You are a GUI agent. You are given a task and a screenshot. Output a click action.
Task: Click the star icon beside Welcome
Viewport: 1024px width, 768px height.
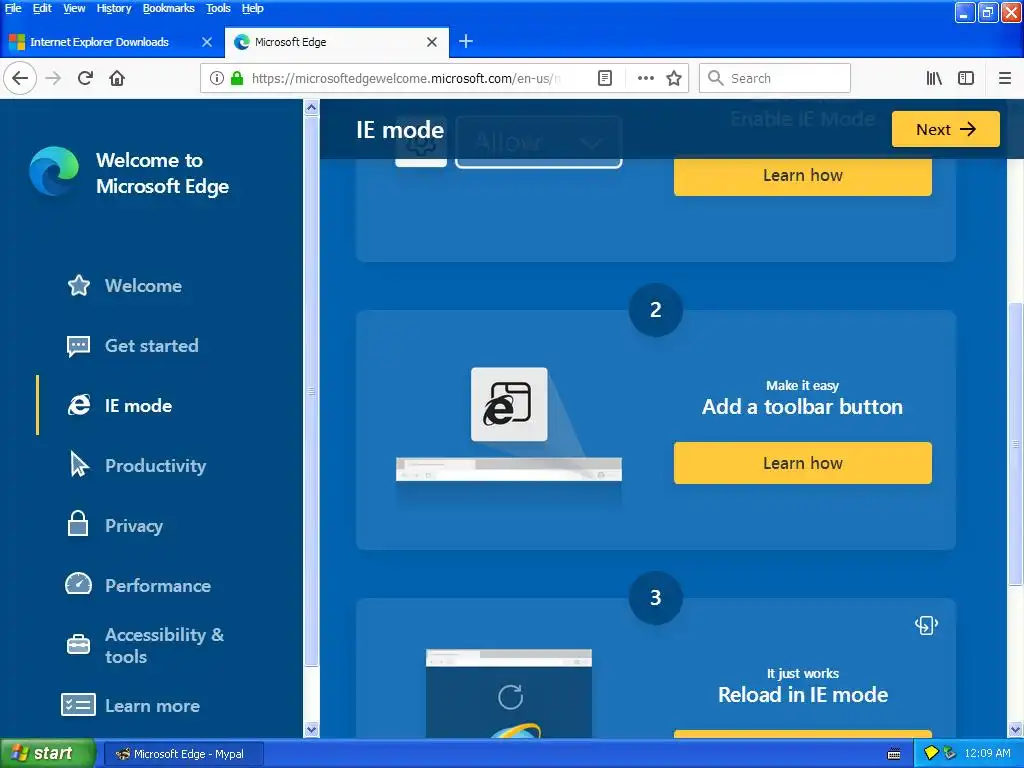point(79,285)
